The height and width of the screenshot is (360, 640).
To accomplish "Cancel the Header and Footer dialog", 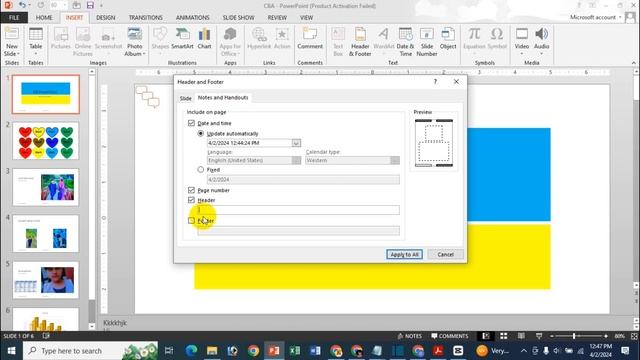I will tap(445, 254).
